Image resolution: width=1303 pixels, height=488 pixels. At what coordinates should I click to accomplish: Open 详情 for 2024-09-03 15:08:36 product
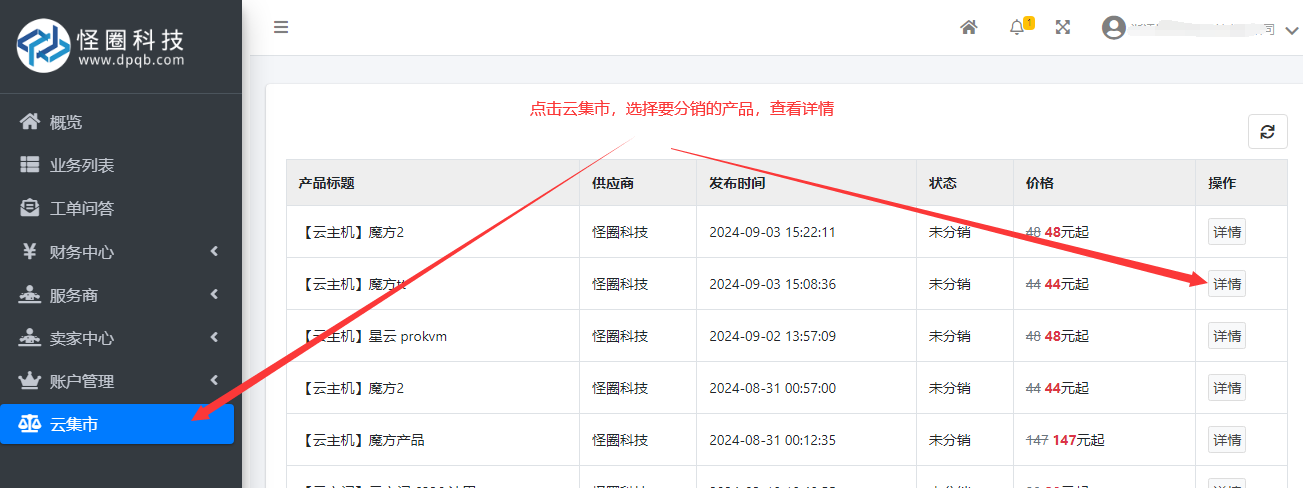tap(1227, 284)
